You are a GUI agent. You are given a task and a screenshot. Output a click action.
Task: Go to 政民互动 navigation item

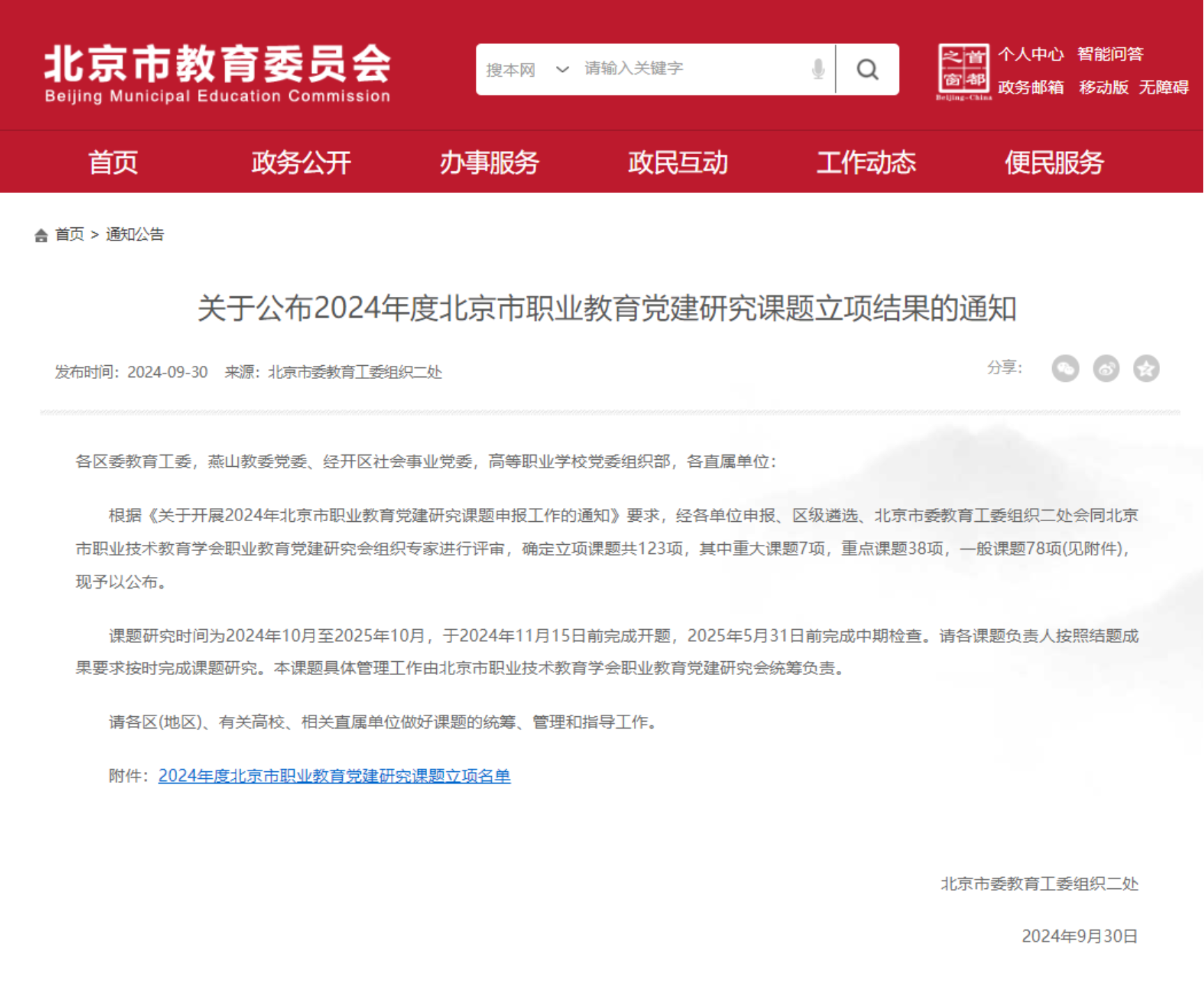tap(677, 162)
